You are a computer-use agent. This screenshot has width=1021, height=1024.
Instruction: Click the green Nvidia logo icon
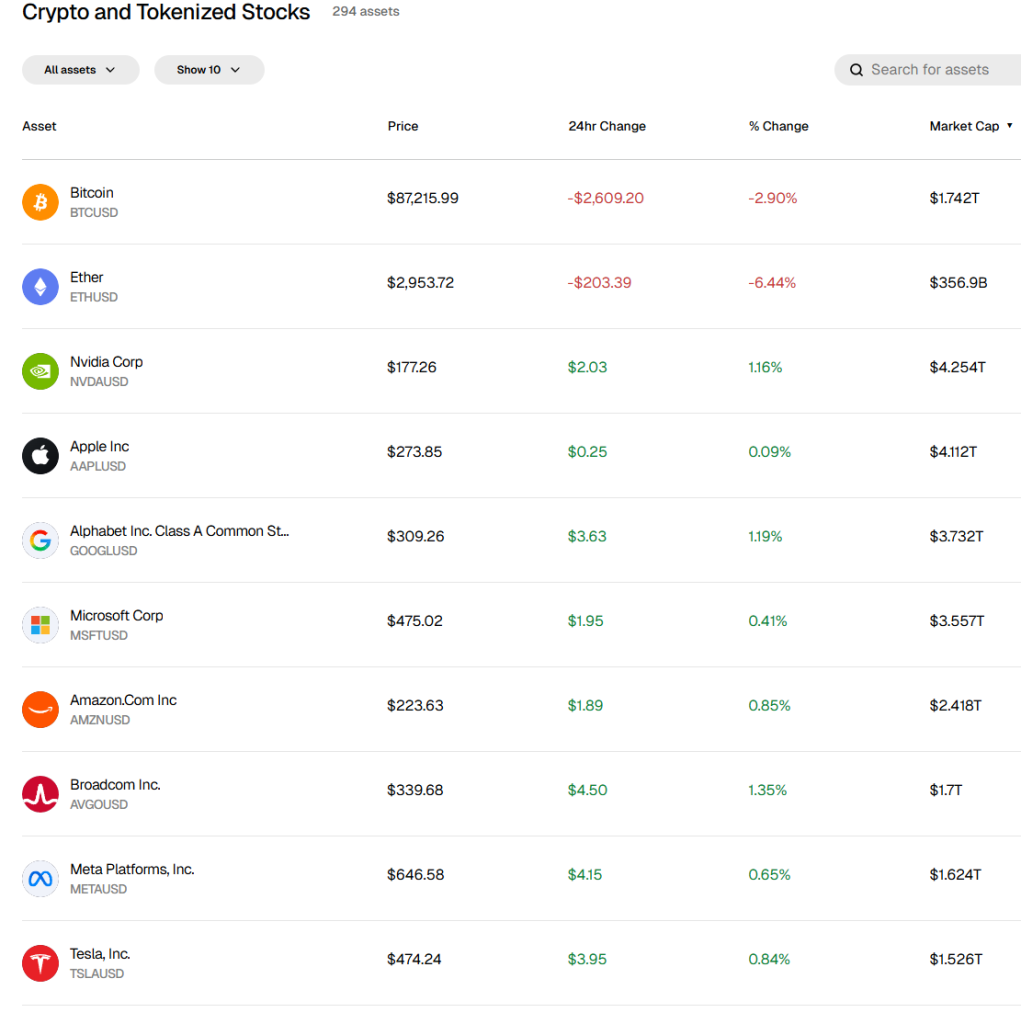tap(40, 371)
